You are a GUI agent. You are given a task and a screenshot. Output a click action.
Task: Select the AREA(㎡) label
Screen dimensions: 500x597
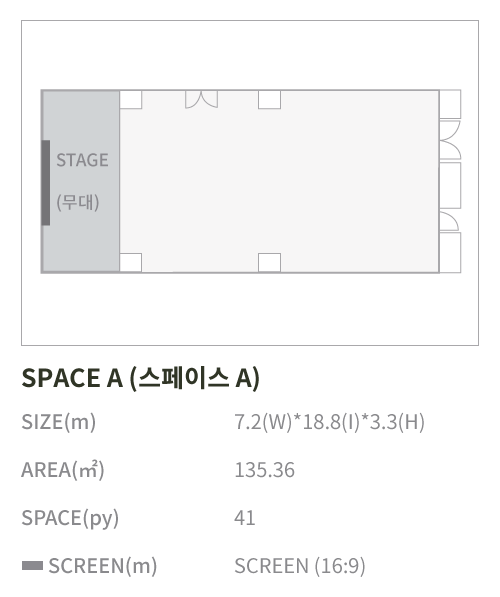[63, 470]
